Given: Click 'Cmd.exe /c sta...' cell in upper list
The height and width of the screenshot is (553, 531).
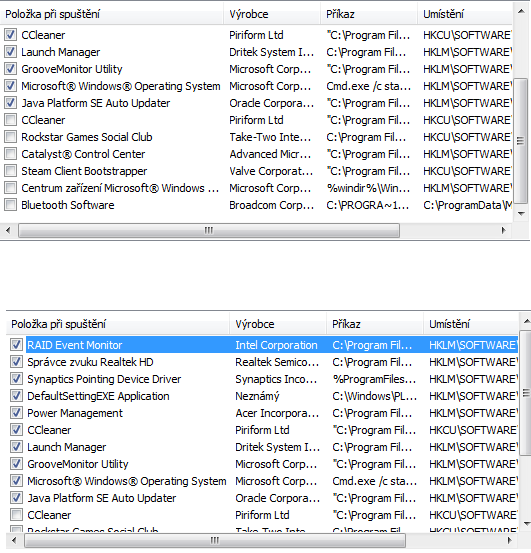Looking at the screenshot, I should pos(368,86).
